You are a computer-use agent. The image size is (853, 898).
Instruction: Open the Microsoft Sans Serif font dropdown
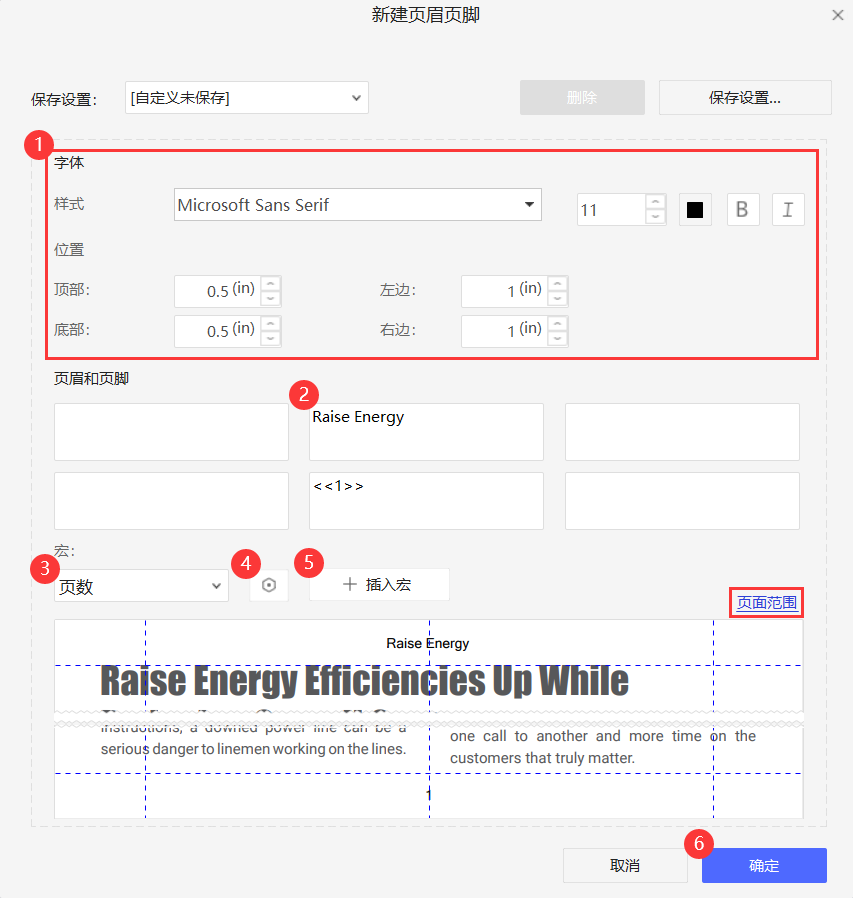click(x=357, y=204)
